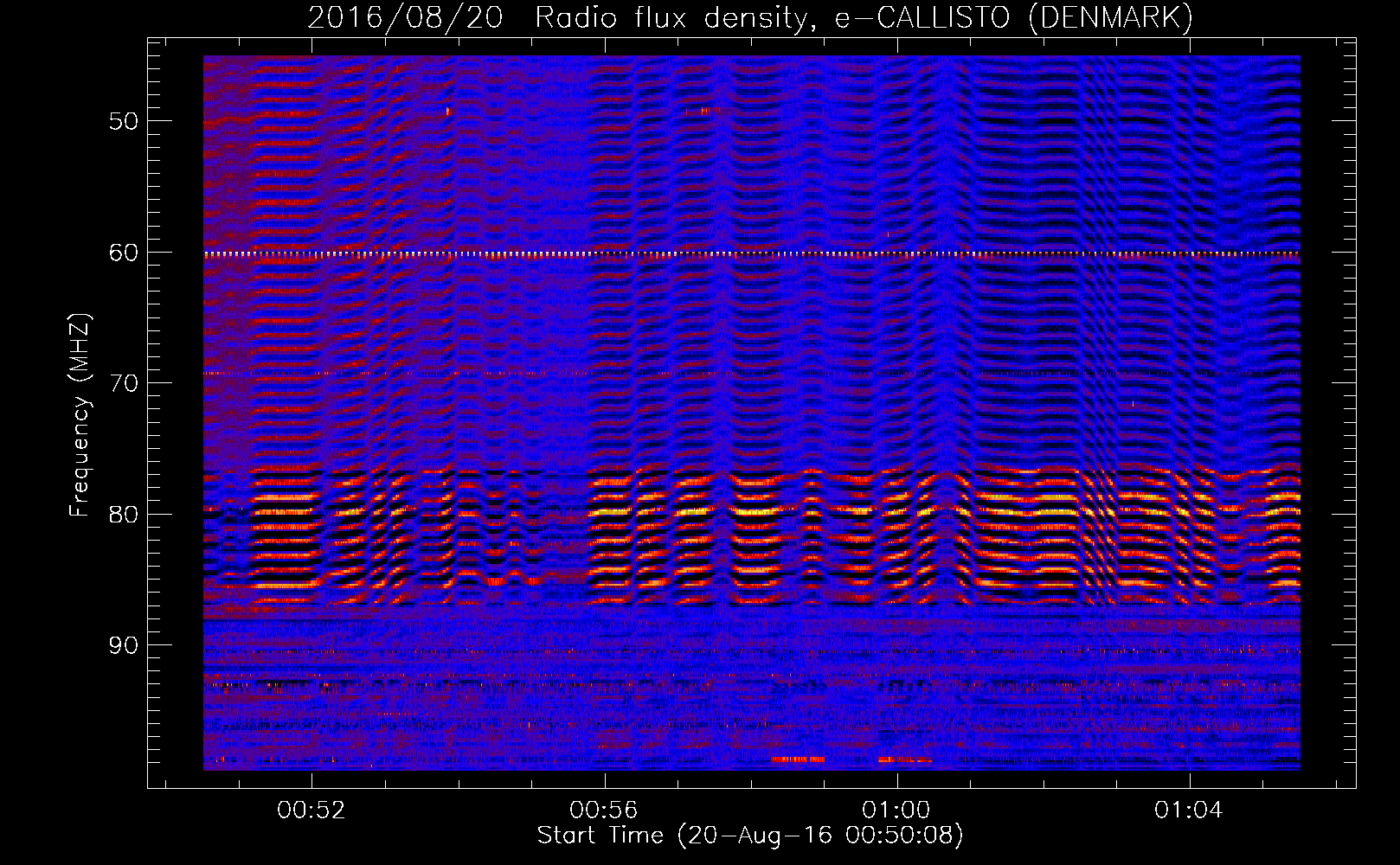Click the "Frequency (MHZ)" y-axis label

pyautogui.click(x=80, y=415)
